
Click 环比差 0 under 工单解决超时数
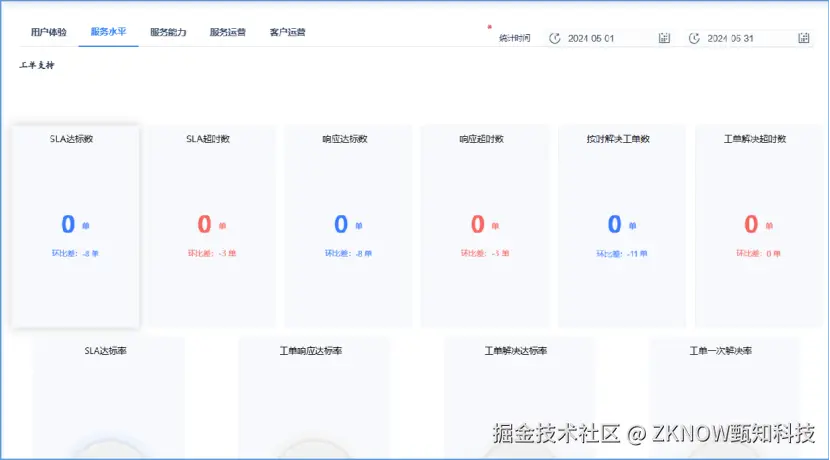[758, 254]
